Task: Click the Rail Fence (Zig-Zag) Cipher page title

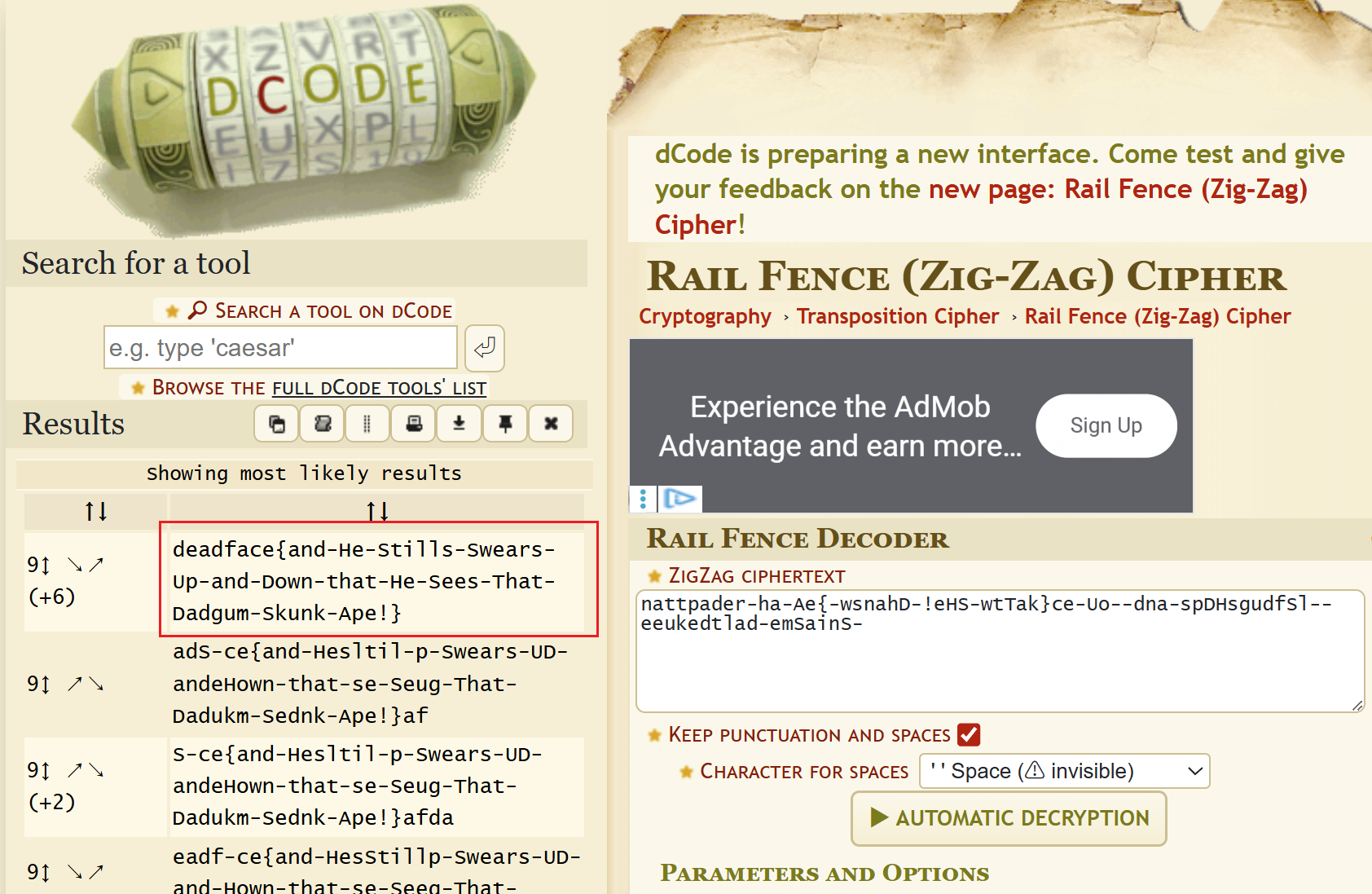Action: pos(966,276)
